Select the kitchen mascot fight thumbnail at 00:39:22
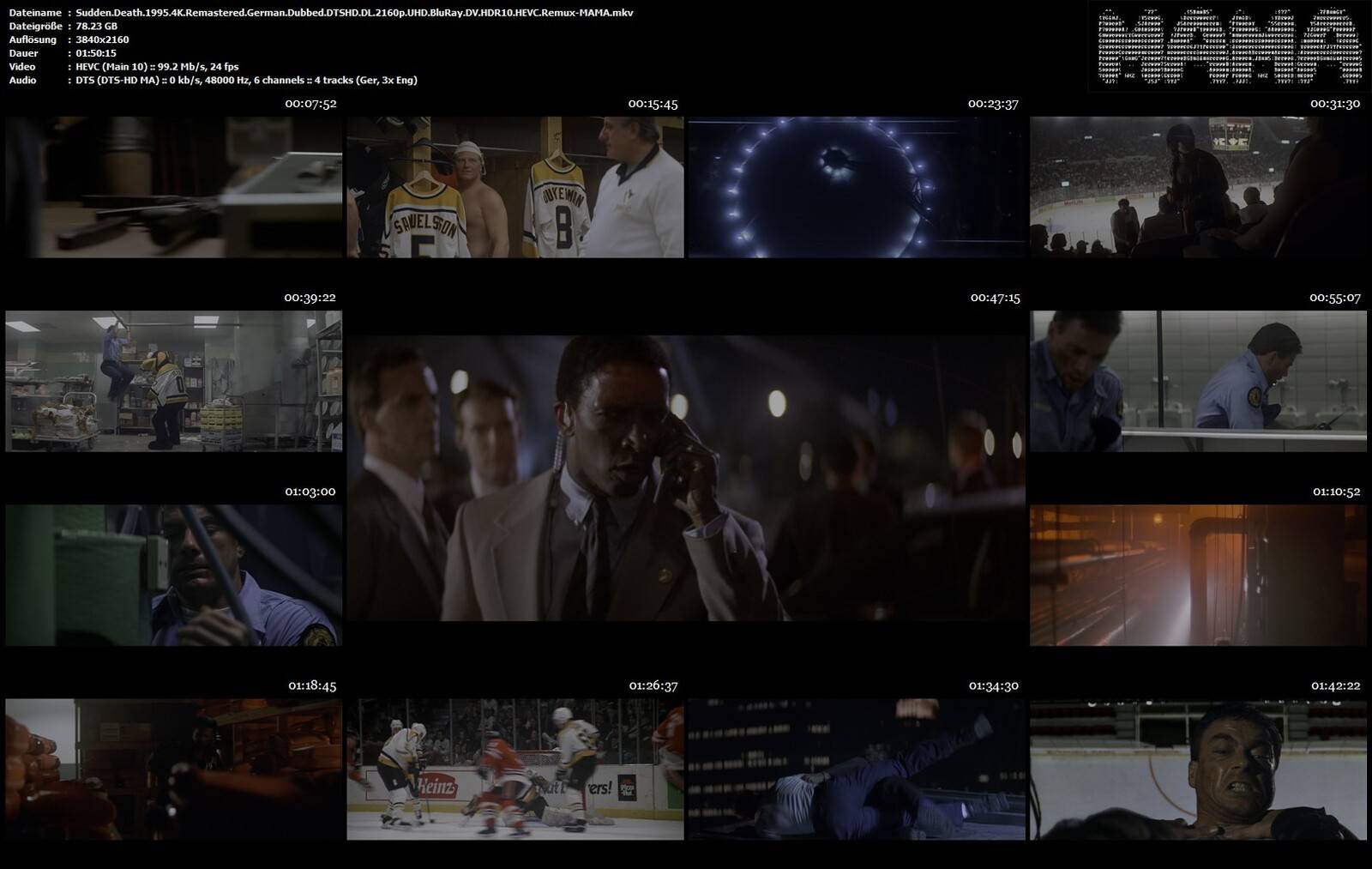The width and height of the screenshot is (1372, 869). (x=173, y=381)
